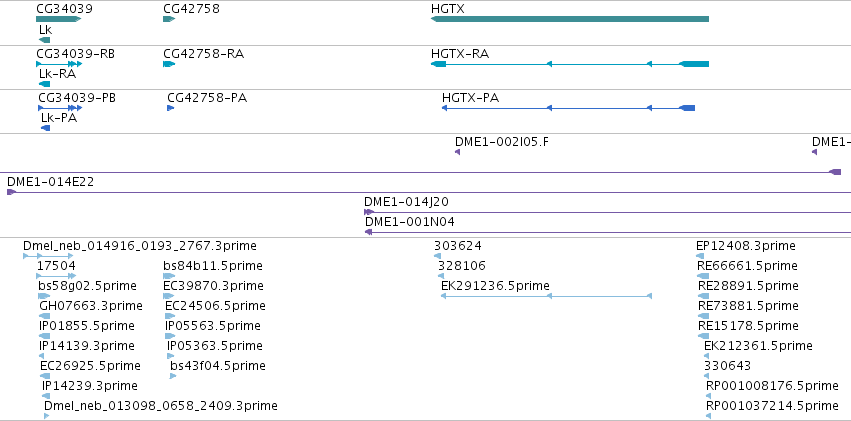
Task: Click the 17504 cDNA alignment
Action: [x=56, y=276]
